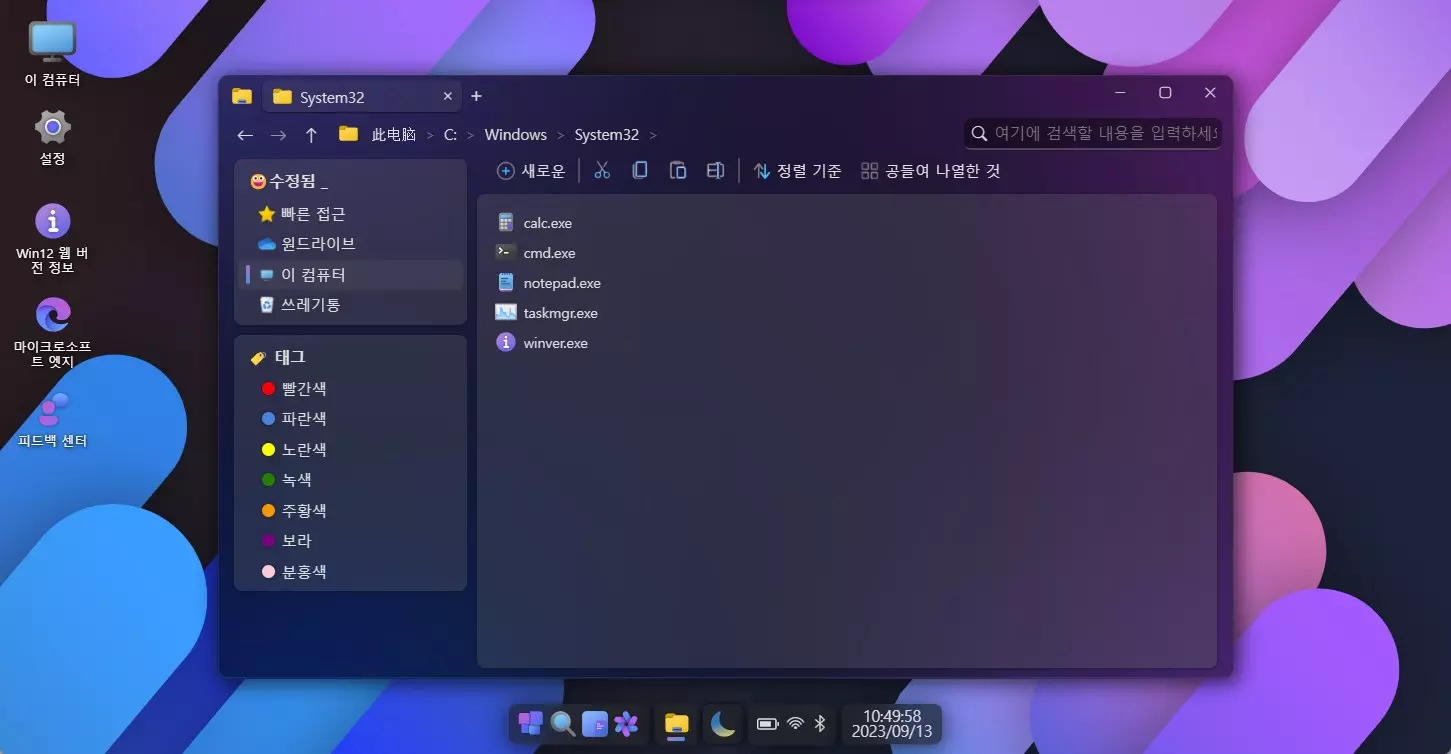Image resolution: width=1451 pixels, height=754 pixels.
Task: Open the taskbar search magnifier icon
Action: pos(563,723)
